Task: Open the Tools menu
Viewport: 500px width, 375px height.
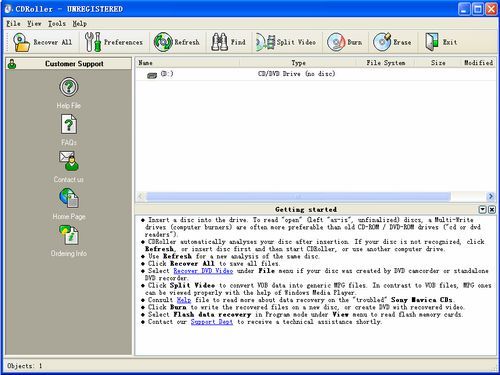Action: (x=57, y=24)
